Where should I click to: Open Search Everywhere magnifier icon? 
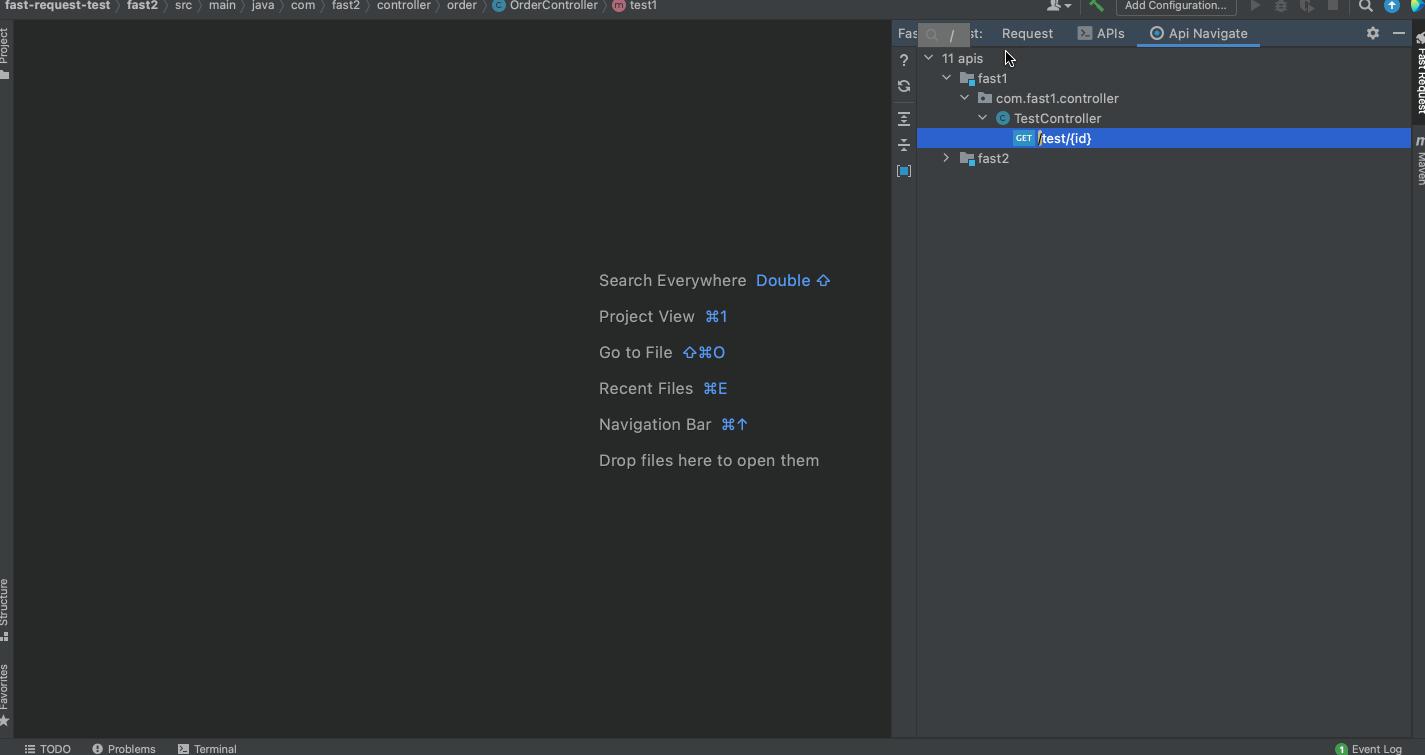point(1365,6)
